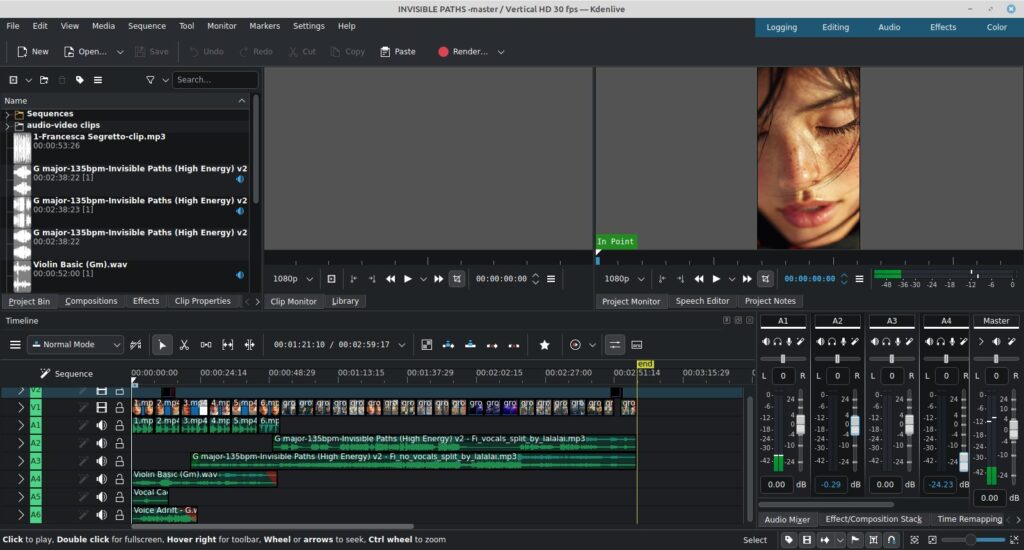Viewport: 1024px width, 550px height.
Task: Open the Normal Mode edit mode dropdown
Action: 76,345
